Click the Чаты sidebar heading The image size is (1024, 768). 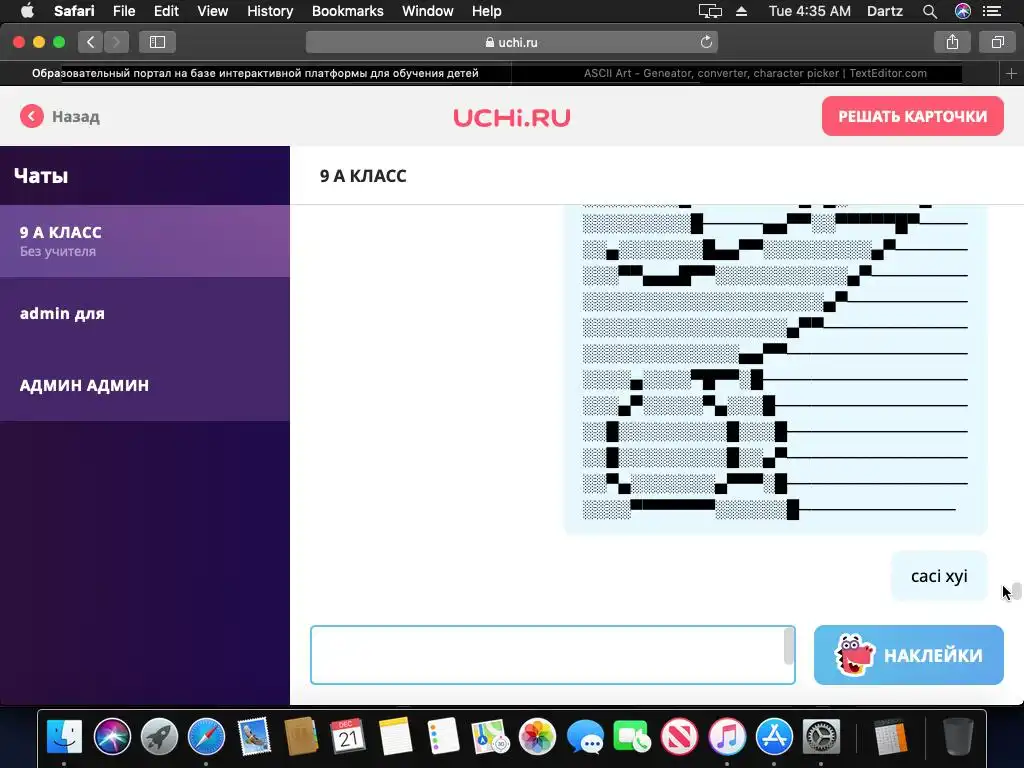pyautogui.click(x=41, y=176)
